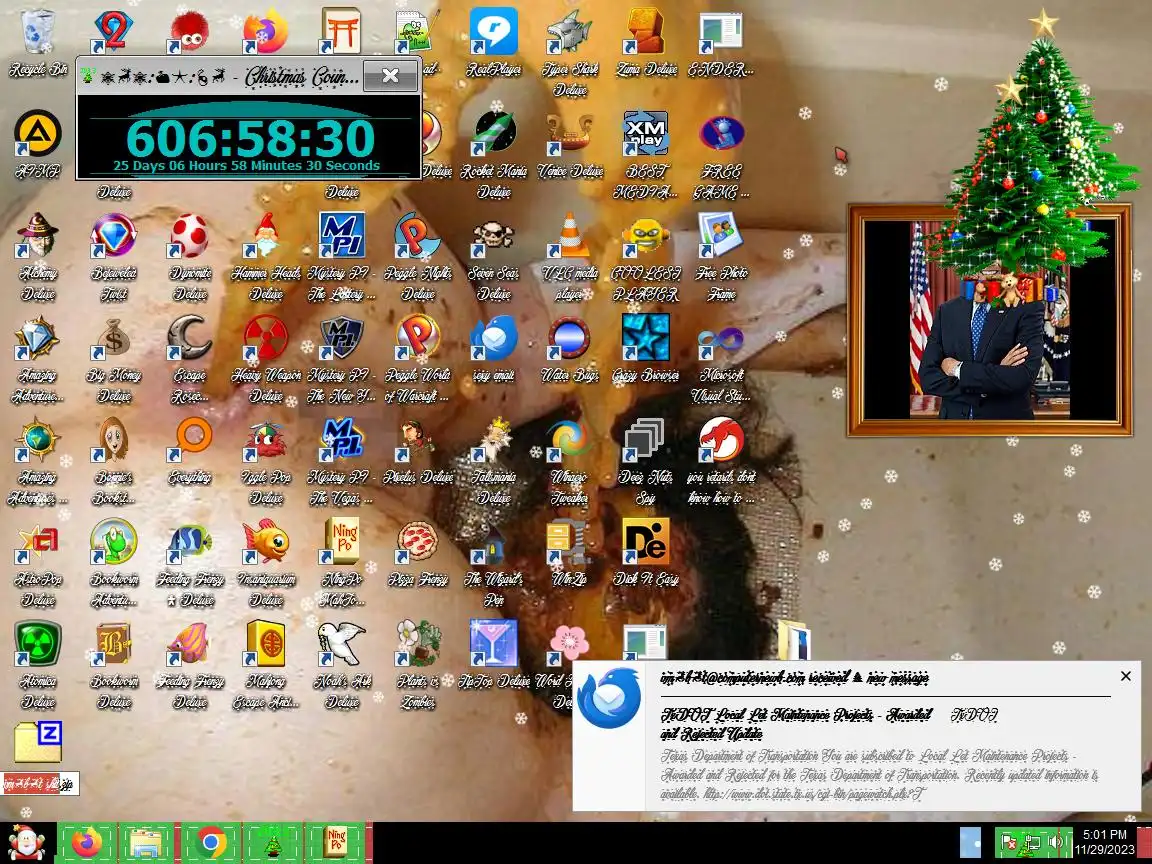Image resolution: width=1152 pixels, height=864 pixels.
Task: Open the RealPlayer desktop shortcut
Action: click(494, 43)
